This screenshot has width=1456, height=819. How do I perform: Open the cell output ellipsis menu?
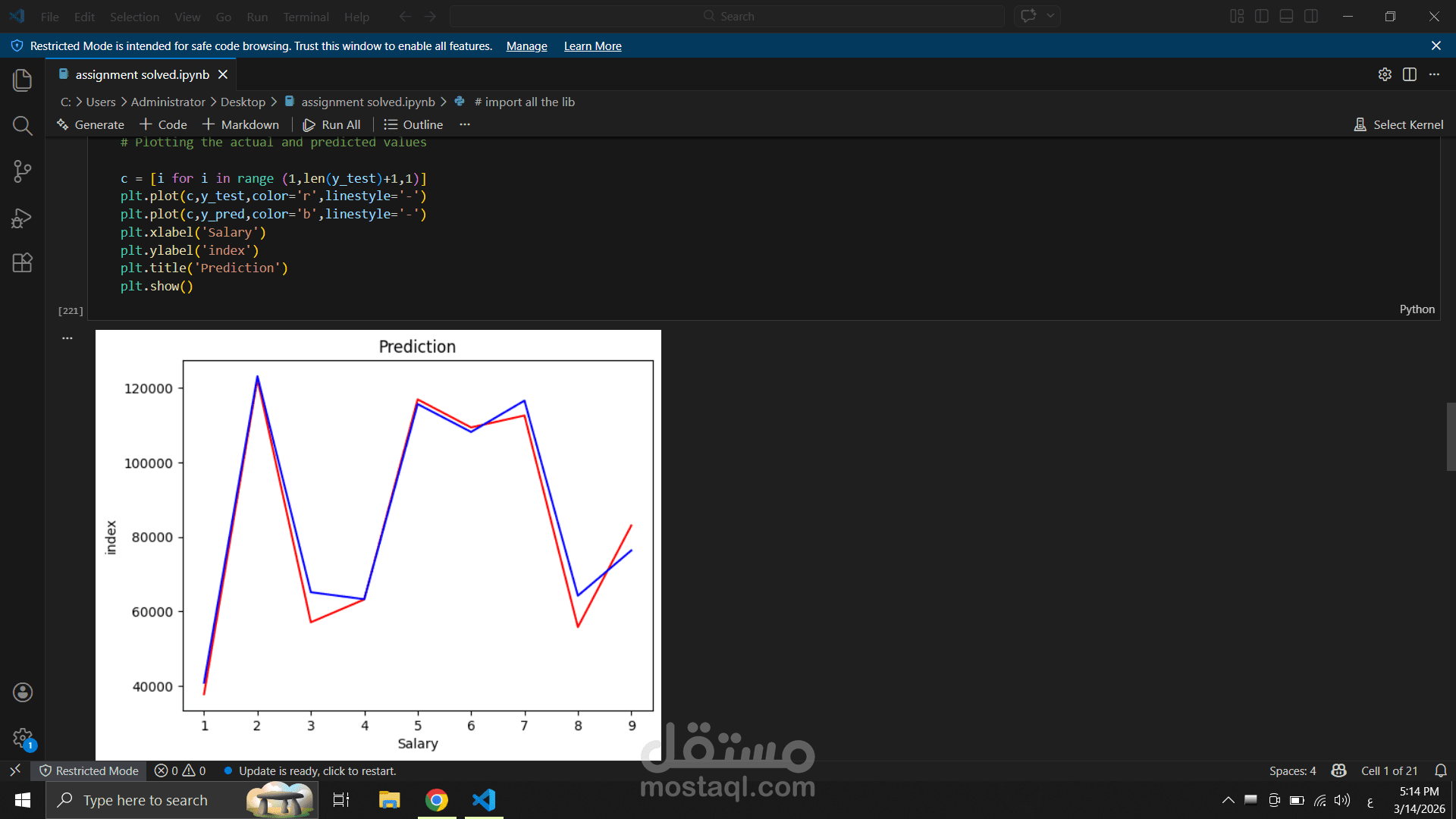(67, 337)
